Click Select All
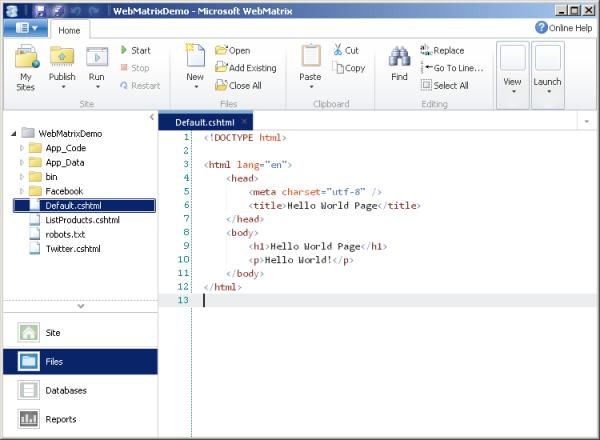 click(445, 85)
